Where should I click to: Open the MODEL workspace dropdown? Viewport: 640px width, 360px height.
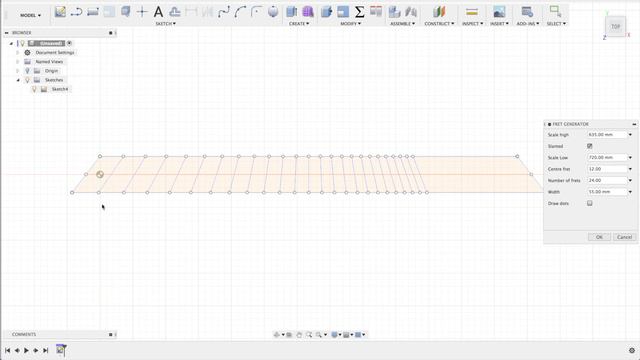point(31,15)
